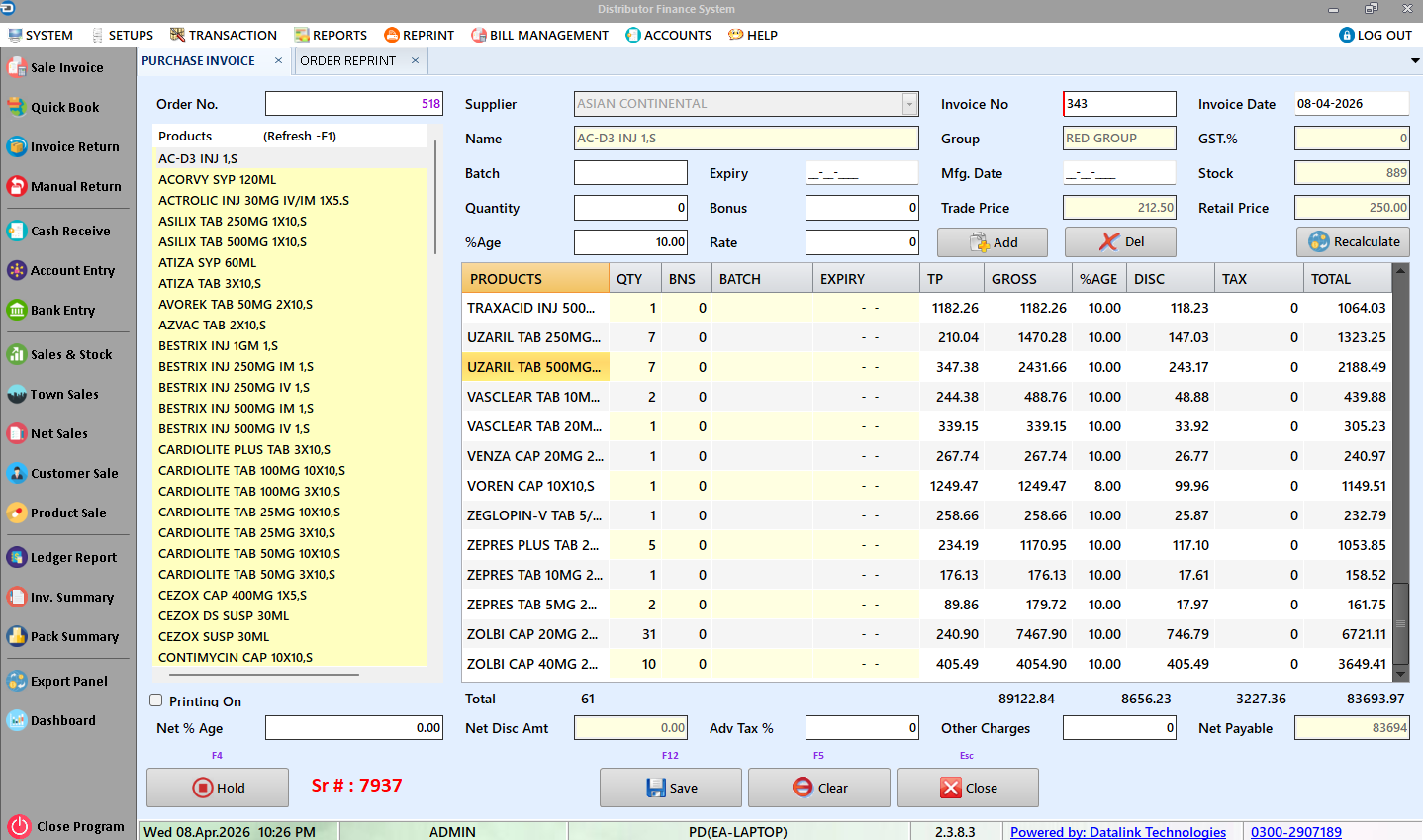Click the Del button

click(x=1120, y=242)
